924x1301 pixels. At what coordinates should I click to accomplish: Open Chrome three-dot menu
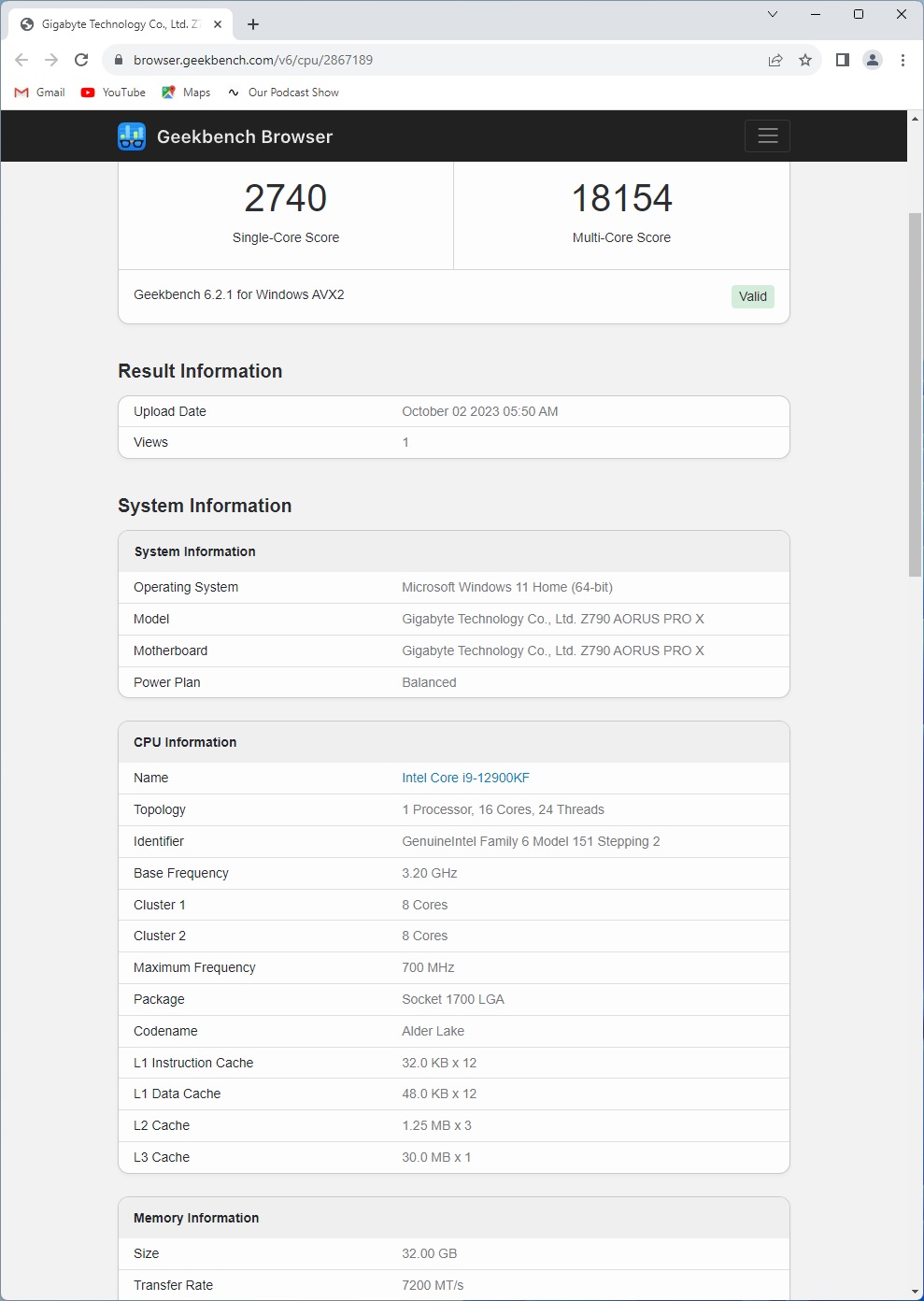(903, 60)
